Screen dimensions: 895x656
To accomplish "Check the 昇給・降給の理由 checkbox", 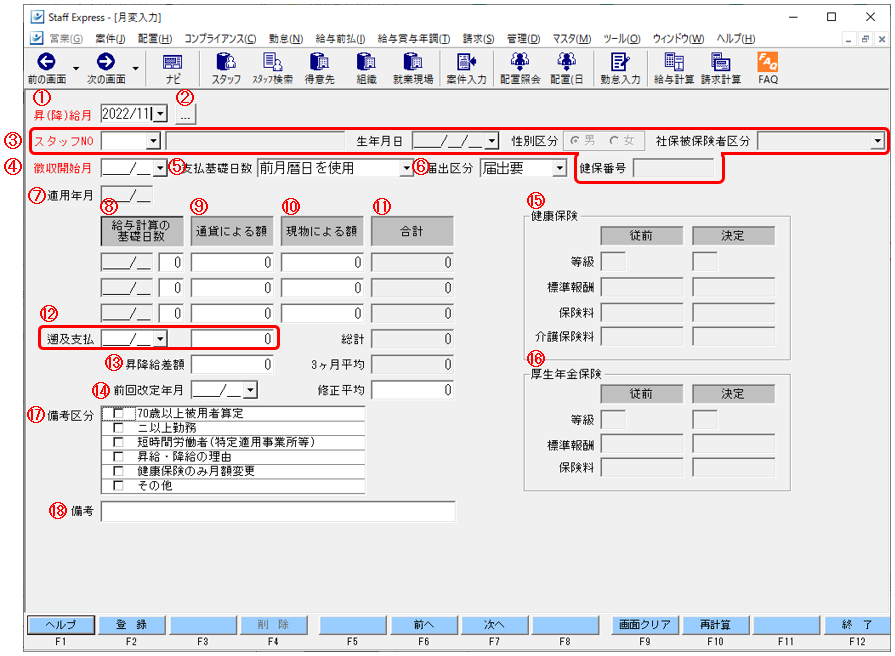I will click(x=118, y=457).
